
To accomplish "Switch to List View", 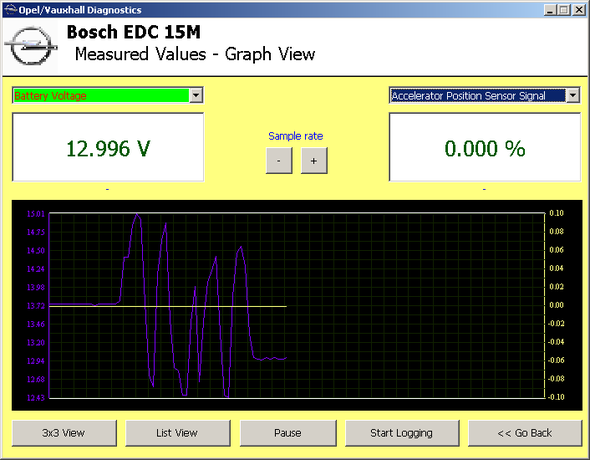I will pyautogui.click(x=177, y=433).
